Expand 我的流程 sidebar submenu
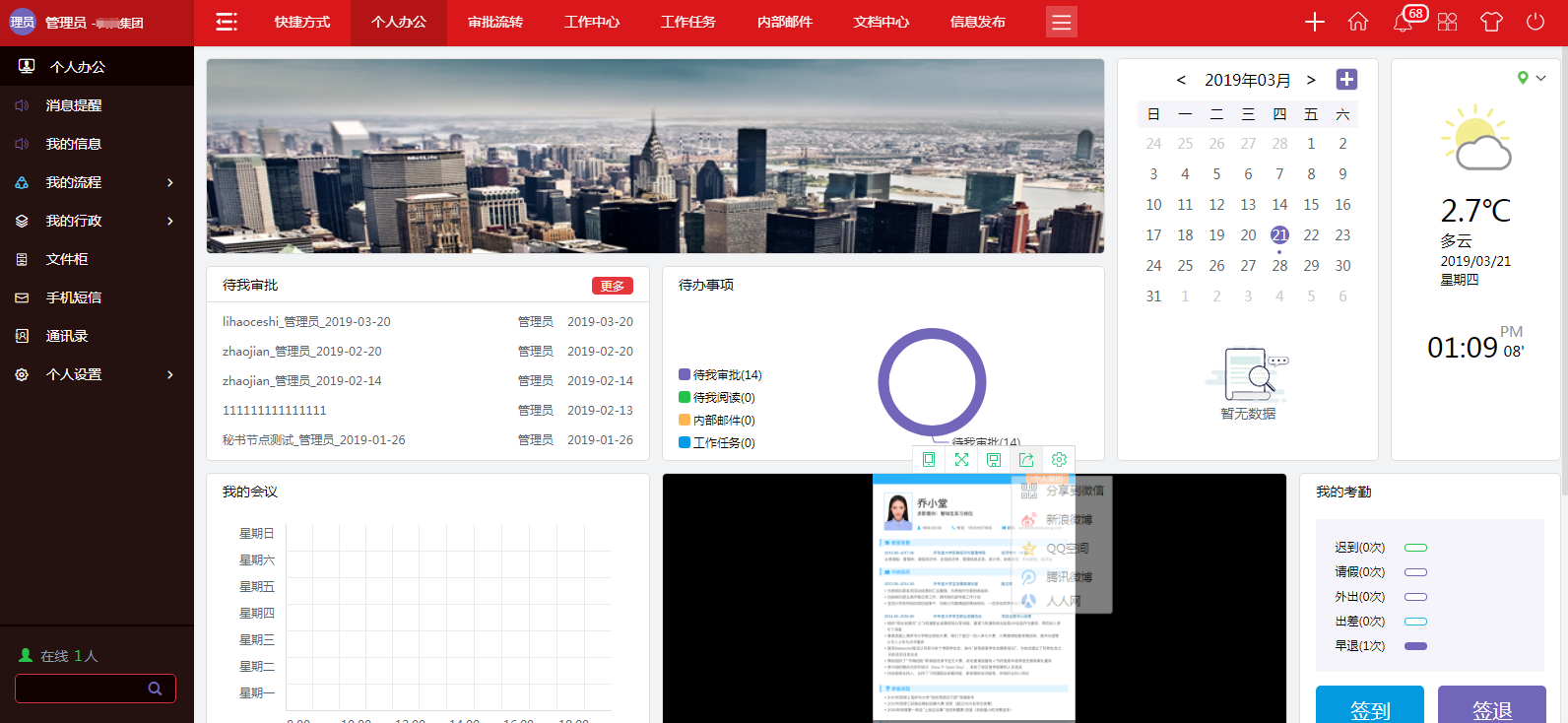This screenshot has height=723, width=1568. point(97,182)
